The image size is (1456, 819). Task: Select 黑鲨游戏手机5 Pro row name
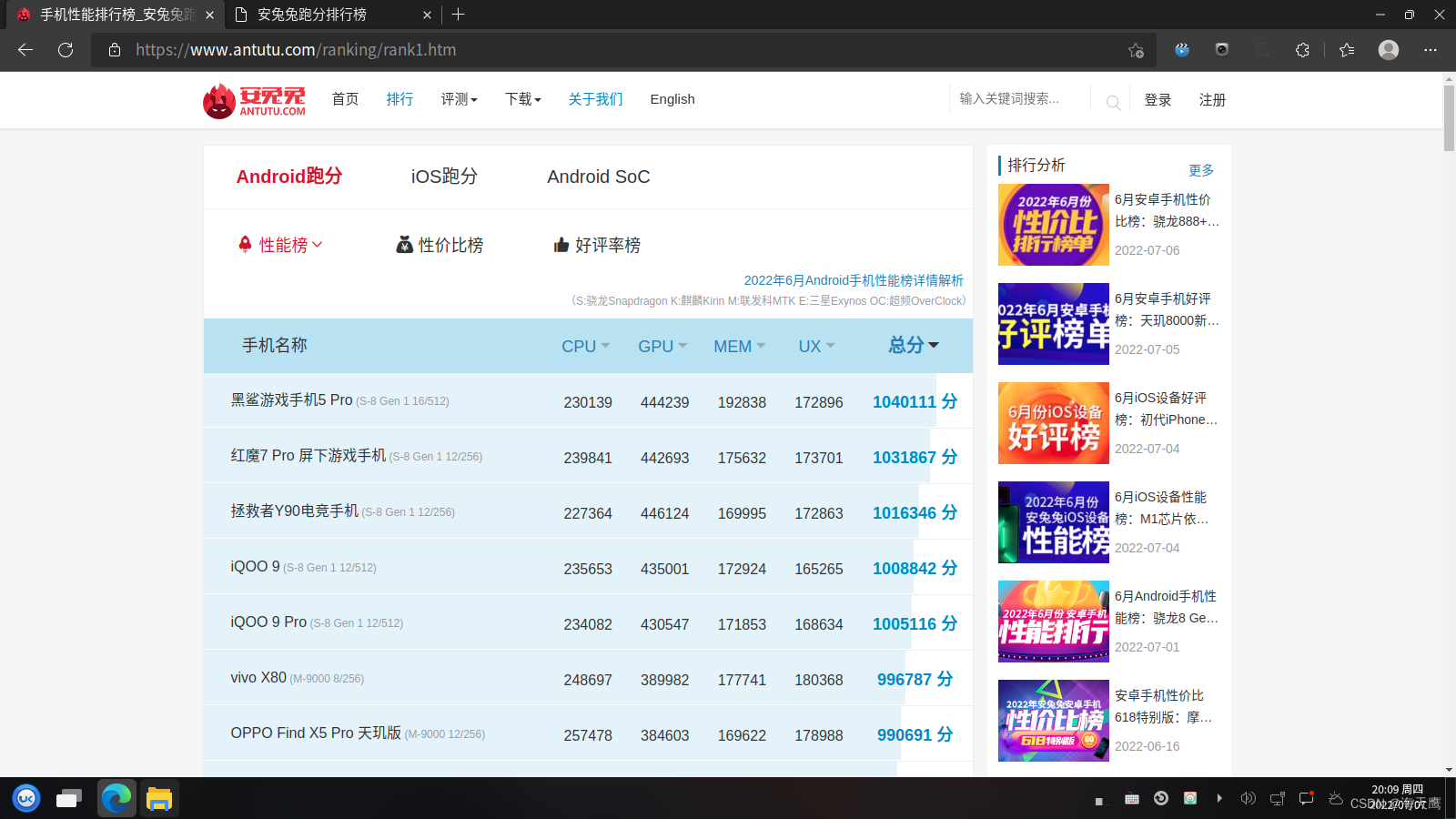[x=292, y=400]
